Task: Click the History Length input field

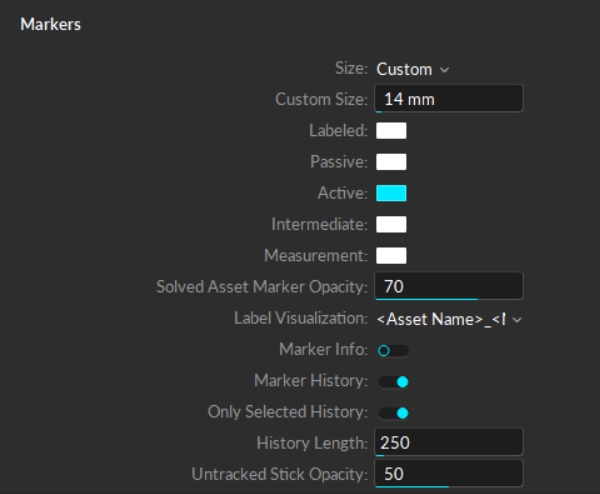Action: click(x=448, y=442)
